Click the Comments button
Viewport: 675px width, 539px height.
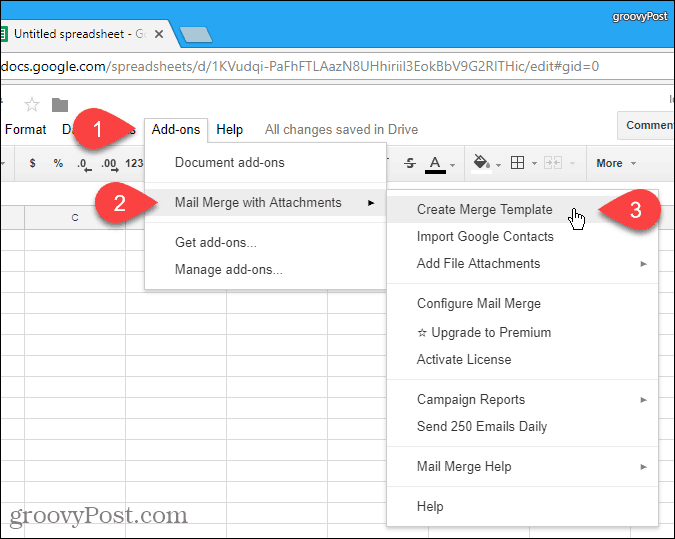tap(646, 125)
